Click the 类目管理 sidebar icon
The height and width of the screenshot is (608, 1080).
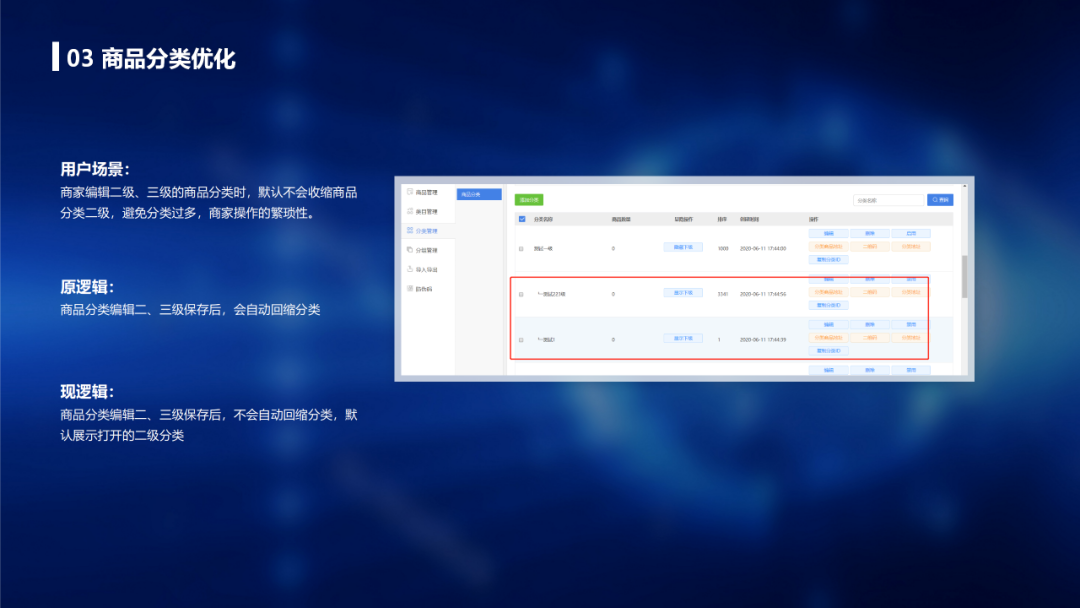click(x=410, y=211)
